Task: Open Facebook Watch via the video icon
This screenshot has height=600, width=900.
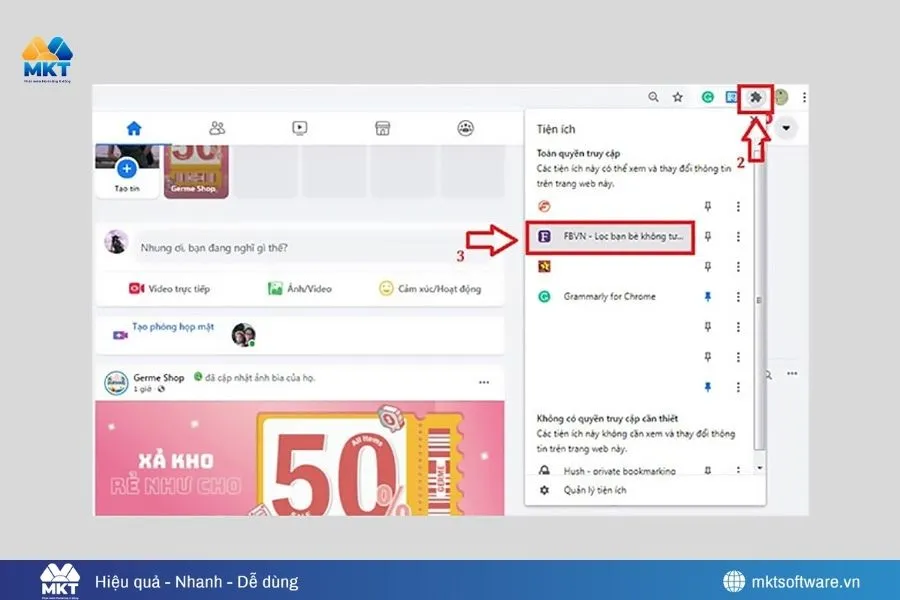Action: [300, 128]
